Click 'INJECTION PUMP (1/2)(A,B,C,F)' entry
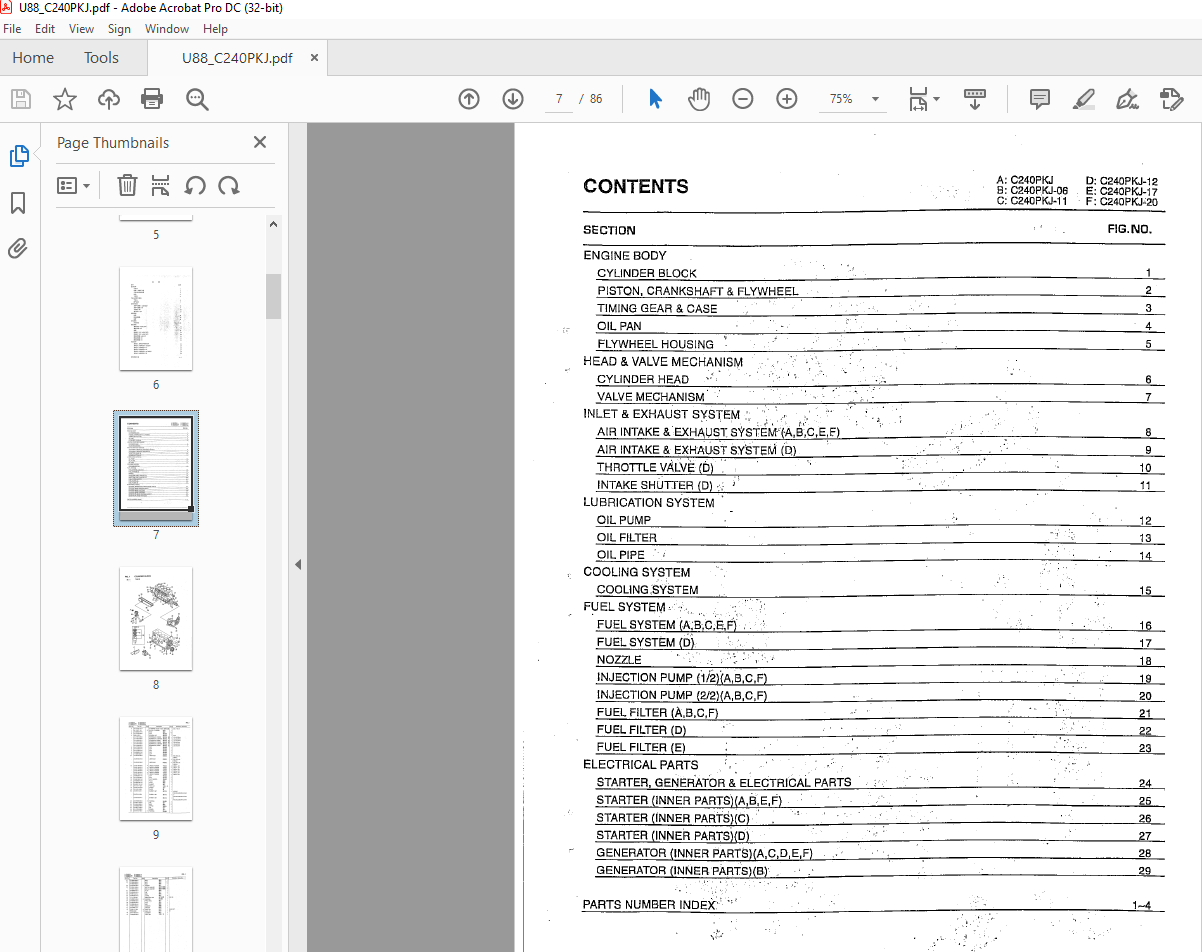Viewport: 1202px width, 952px height. [682, 677]
